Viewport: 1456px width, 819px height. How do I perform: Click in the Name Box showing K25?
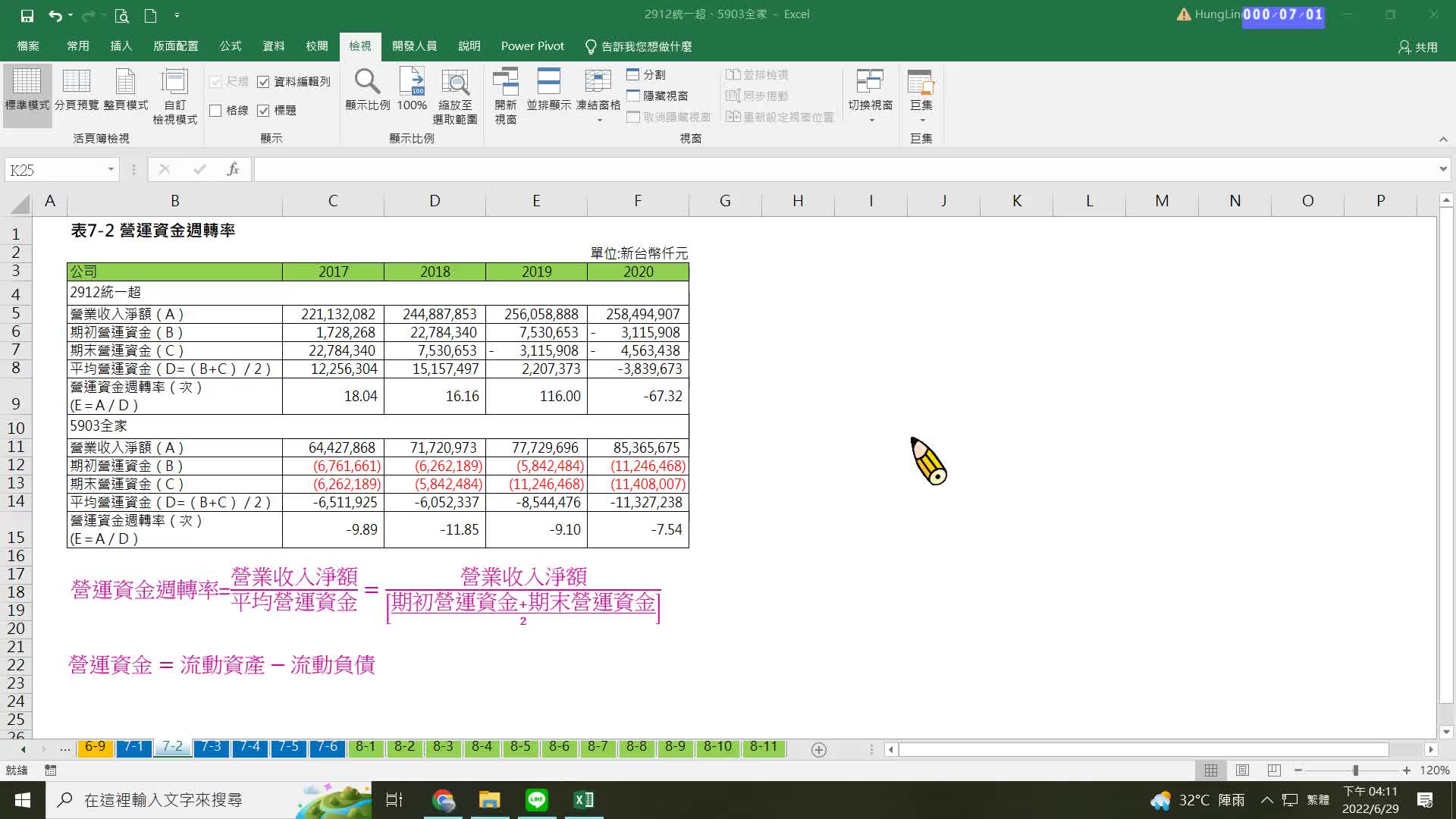point(55,170)
